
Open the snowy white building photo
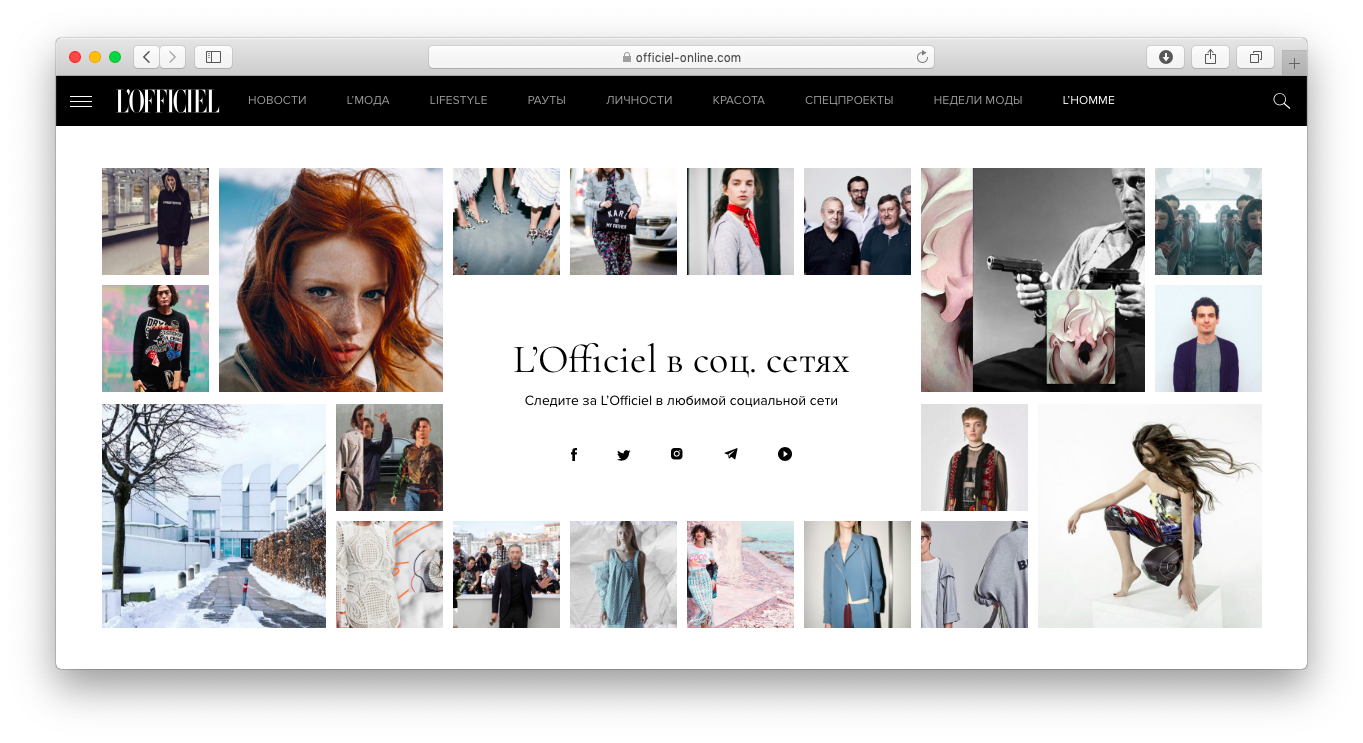click(x=214, y=516)
